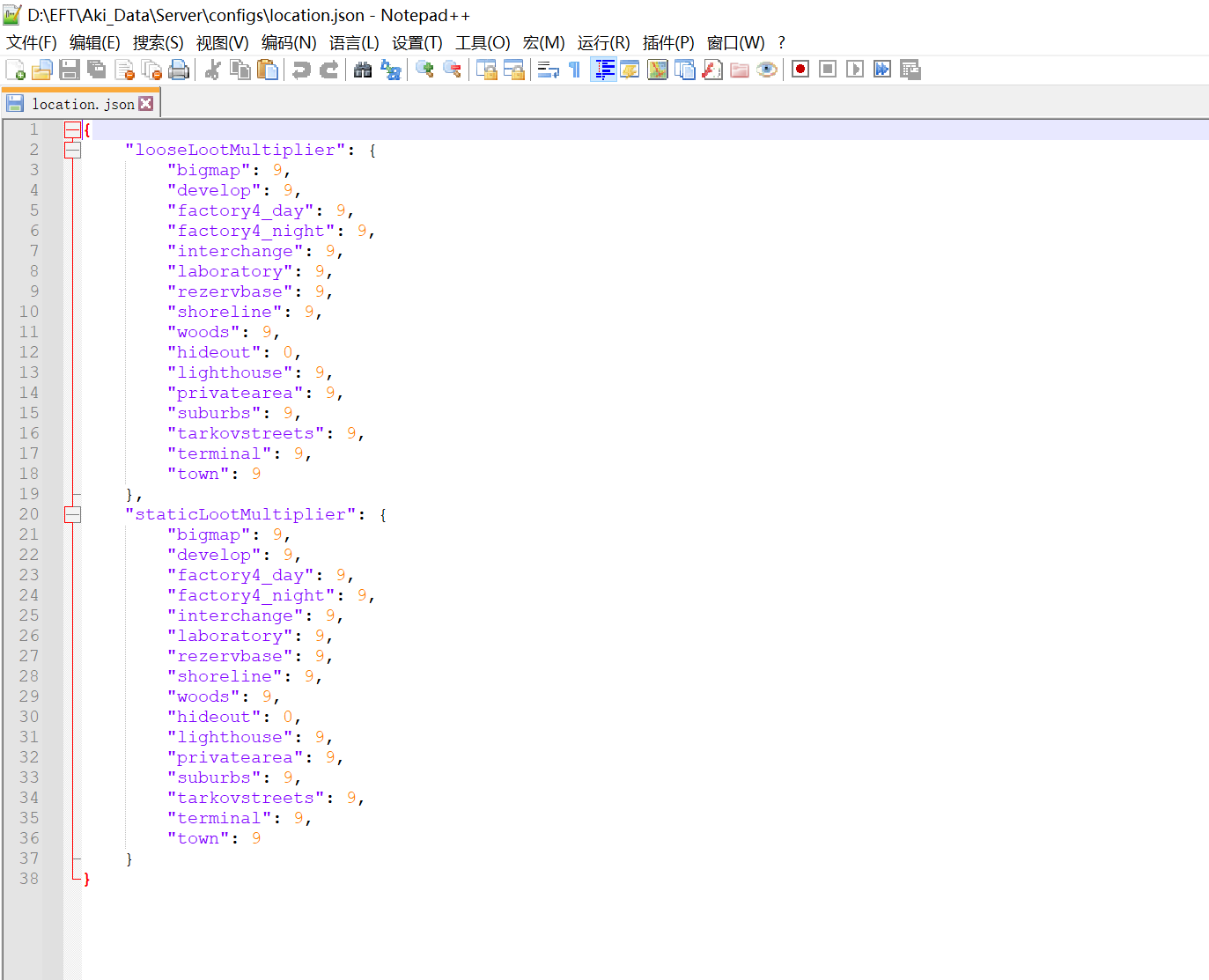The width and height of the screenshot is (1209, 980).
Task: Open the 编辑(E) menu
Action: 95,42
